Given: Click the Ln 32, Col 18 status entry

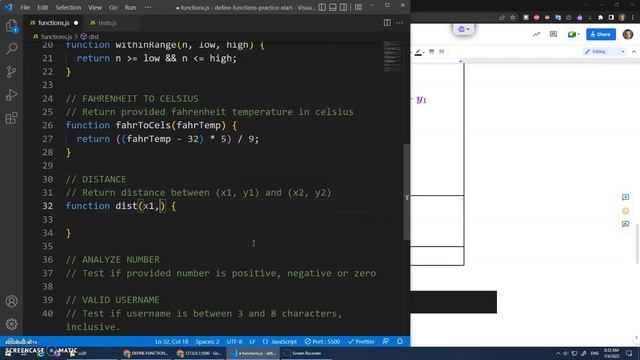Looking at the screenshot, I should point(171,342).
